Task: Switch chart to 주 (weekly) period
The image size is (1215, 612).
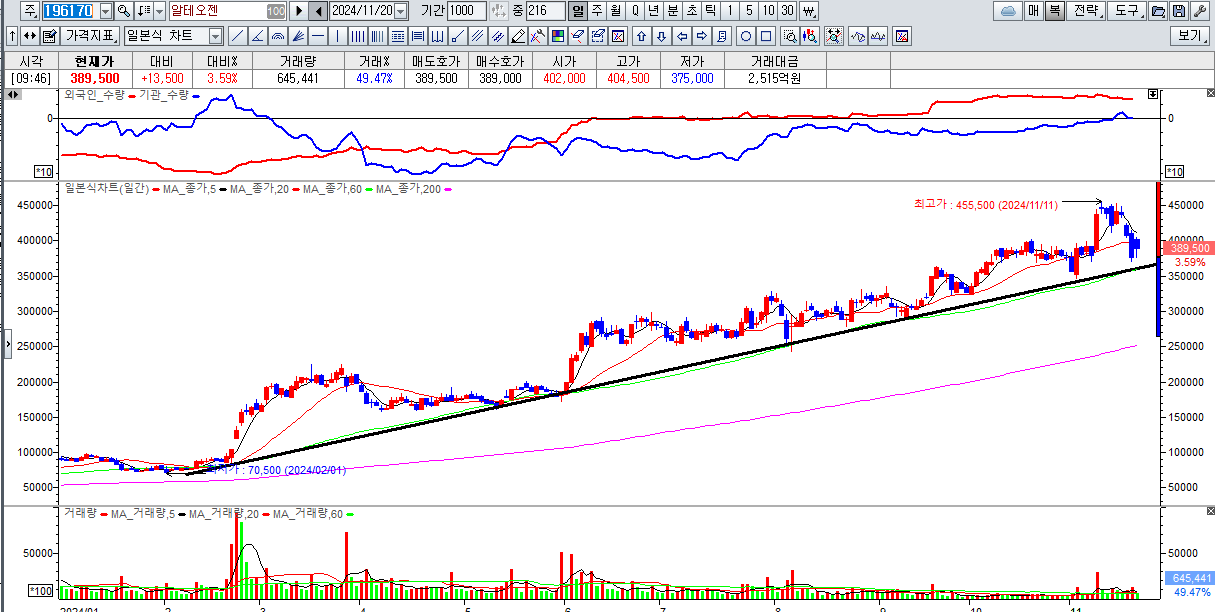Action: click(597, 11)
